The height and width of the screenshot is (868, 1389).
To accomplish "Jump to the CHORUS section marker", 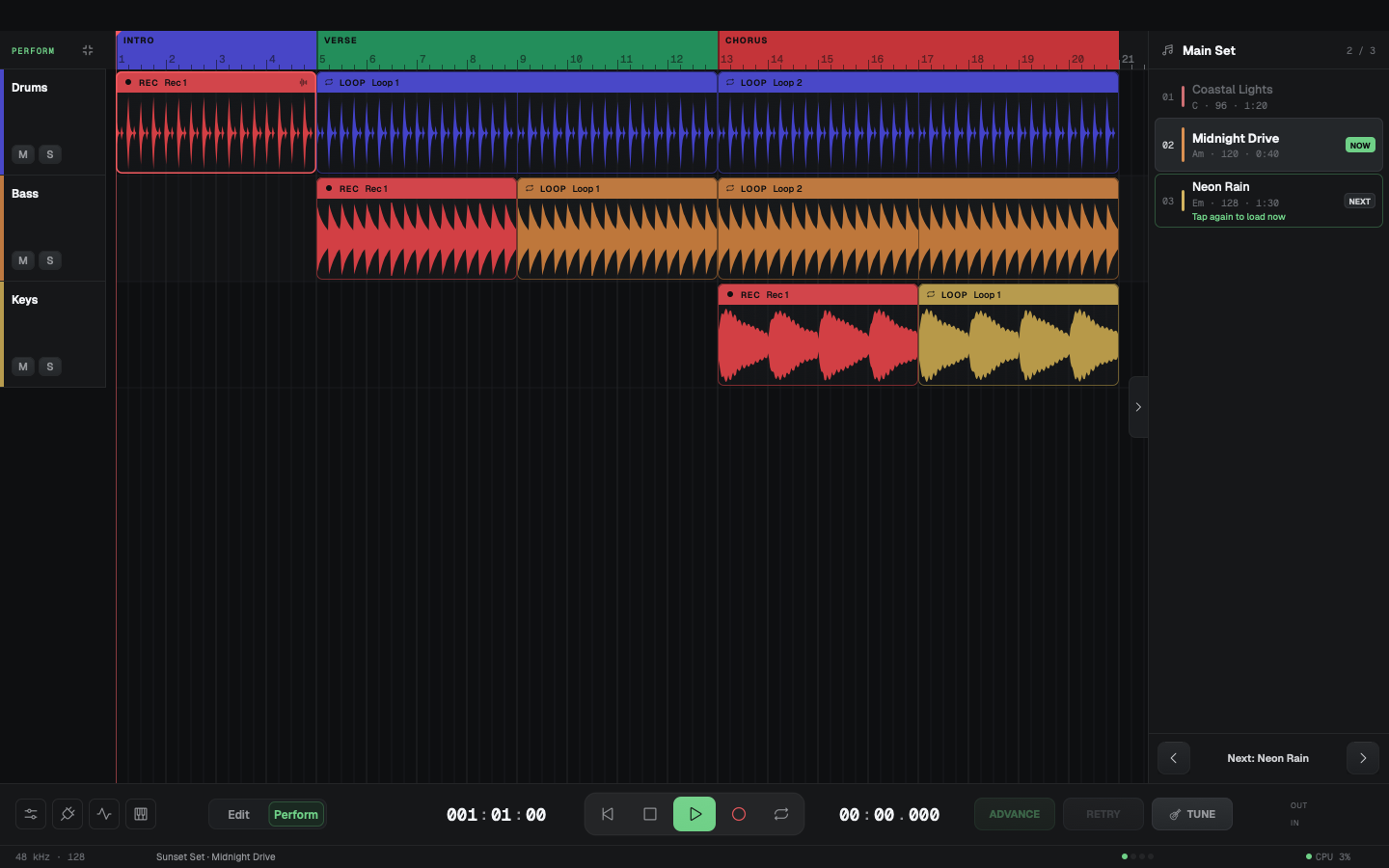I will coord(919,41).
